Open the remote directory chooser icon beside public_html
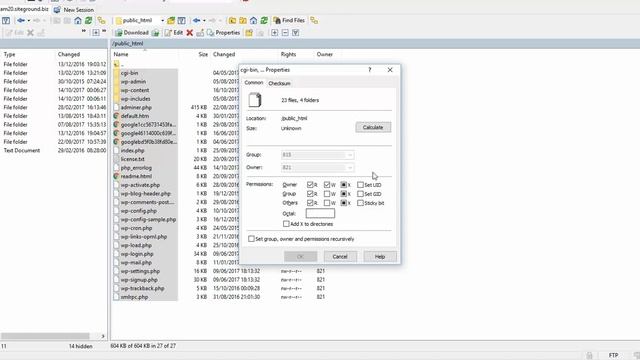 (x=171, y=20)
